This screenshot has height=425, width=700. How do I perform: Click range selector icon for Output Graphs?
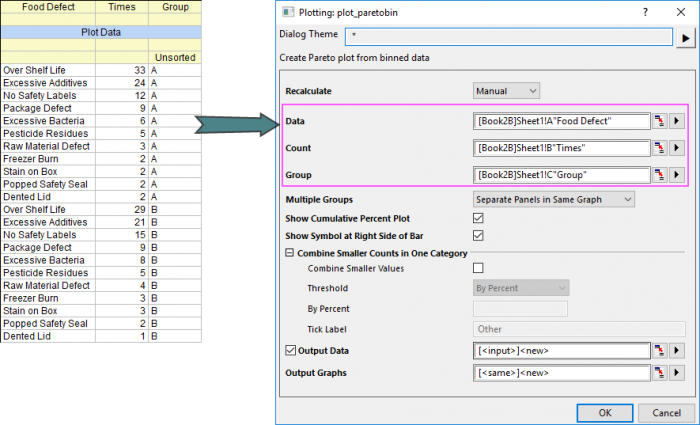click(660, 373)
